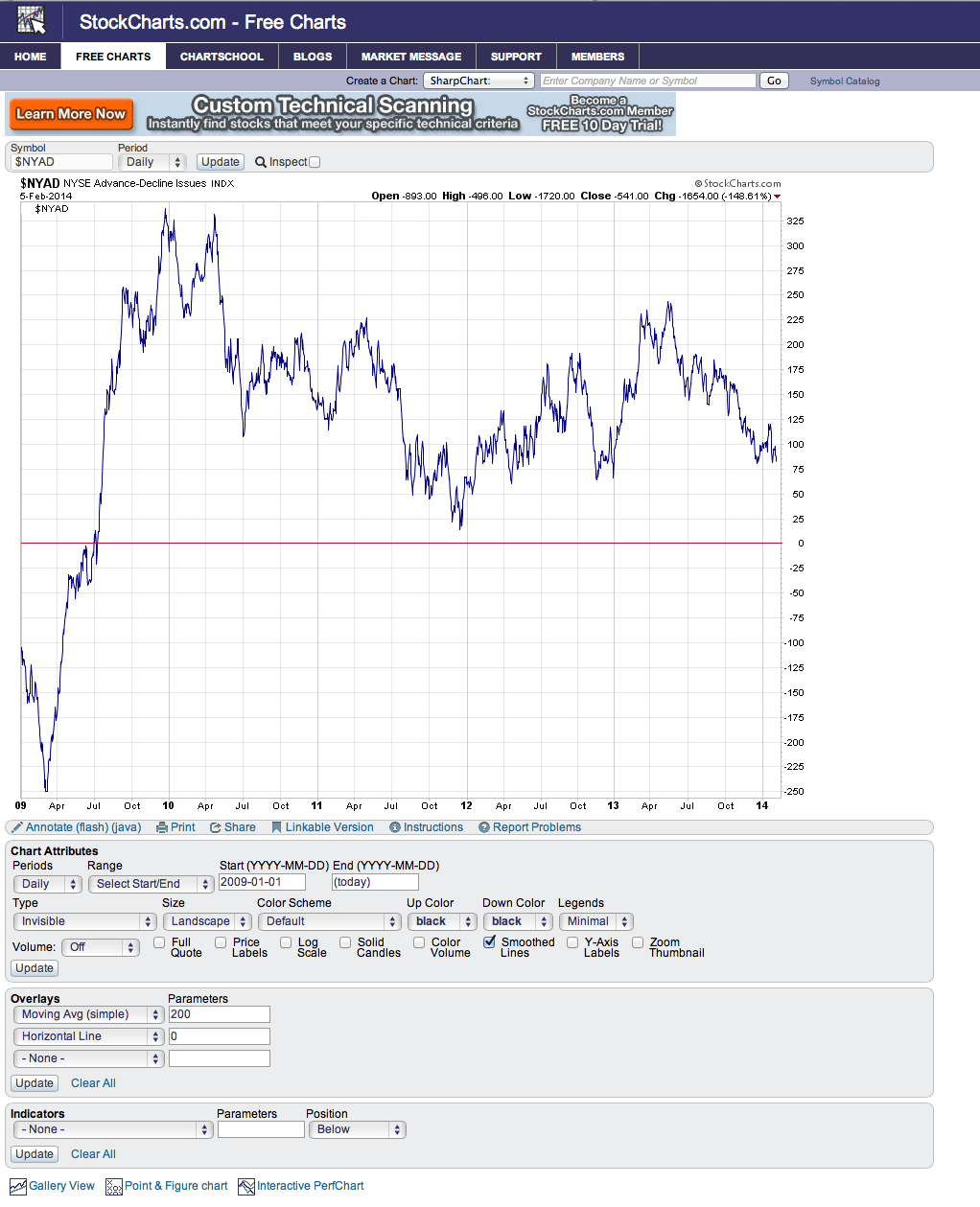Open the Range Select Start/End dropdown
Viewport: 980px width, 1207px height.
click(x=151, y=884)
